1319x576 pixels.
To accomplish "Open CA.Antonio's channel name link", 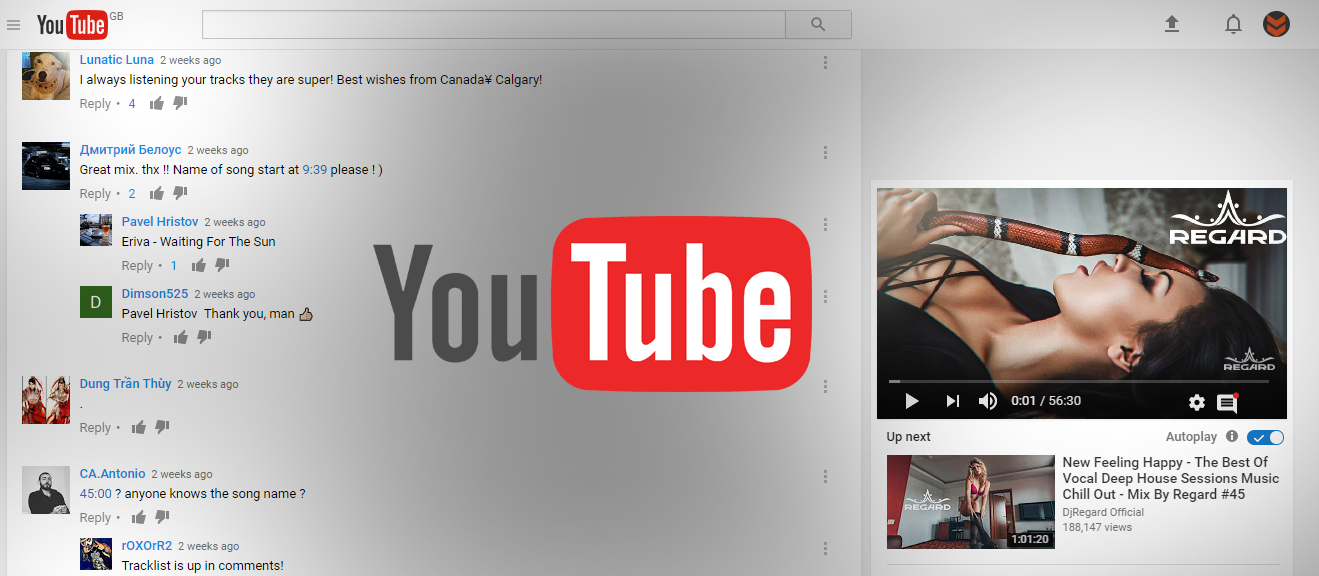I will click(112, 474).
